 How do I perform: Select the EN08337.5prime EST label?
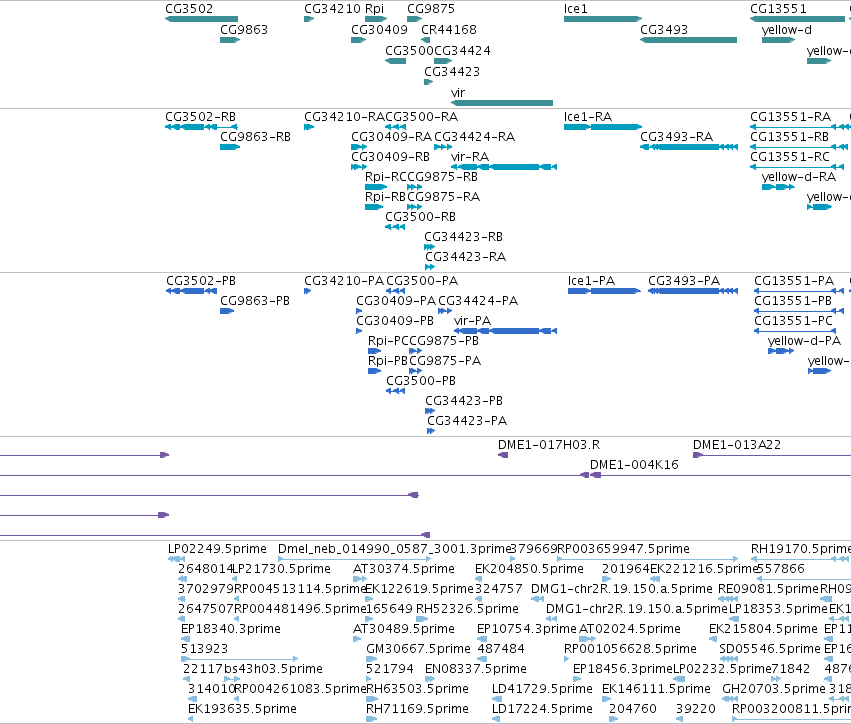coord(476,669)
